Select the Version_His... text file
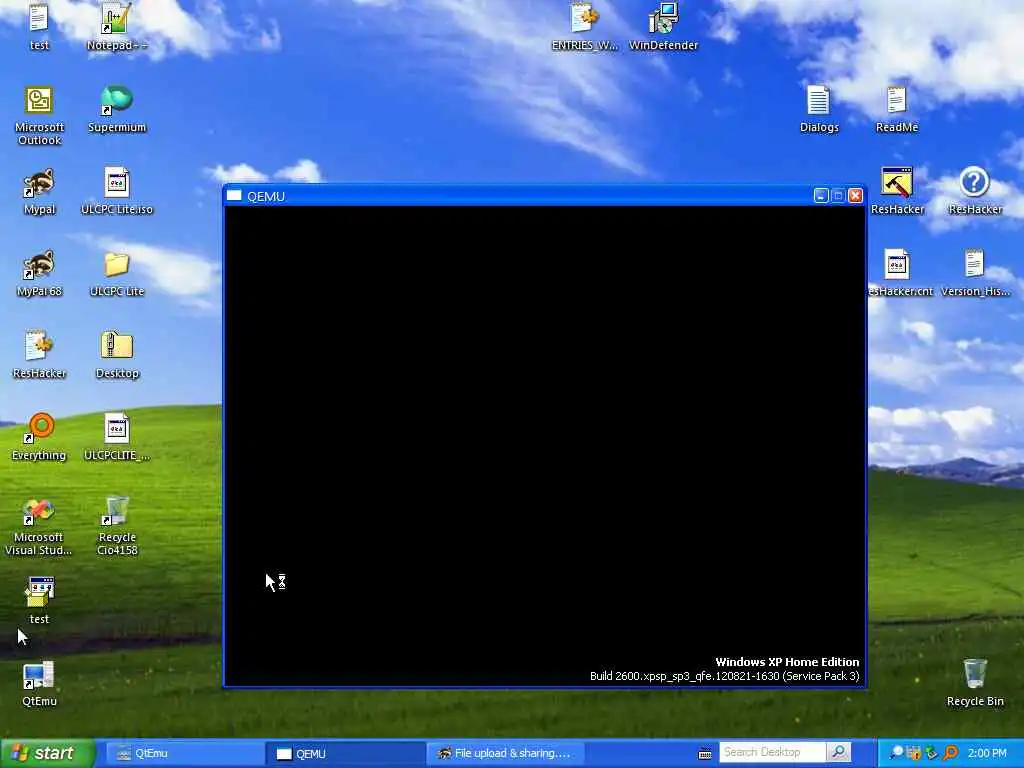1024x768 pixels. pos(975,274)
